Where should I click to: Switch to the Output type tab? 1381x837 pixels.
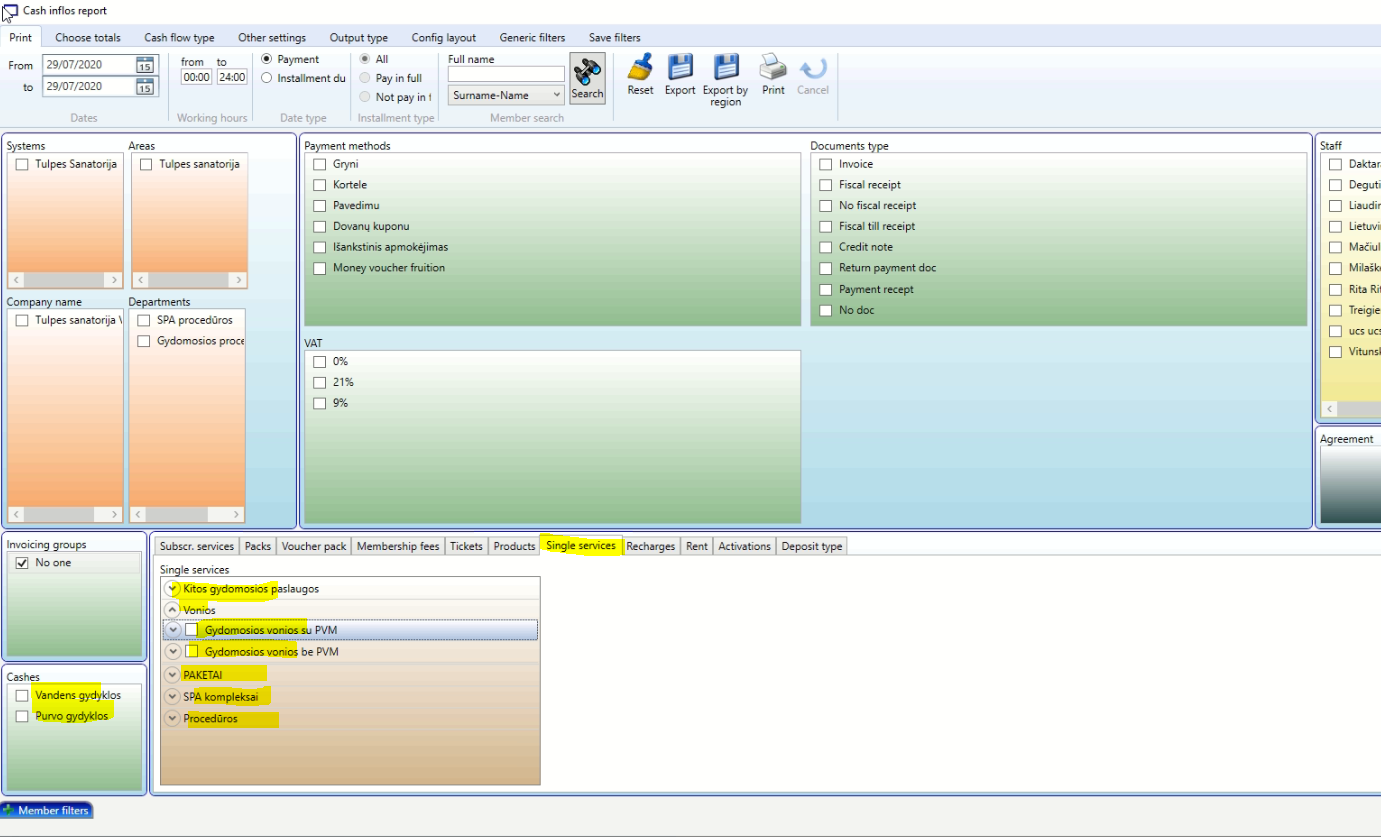(x=358, y=38)
